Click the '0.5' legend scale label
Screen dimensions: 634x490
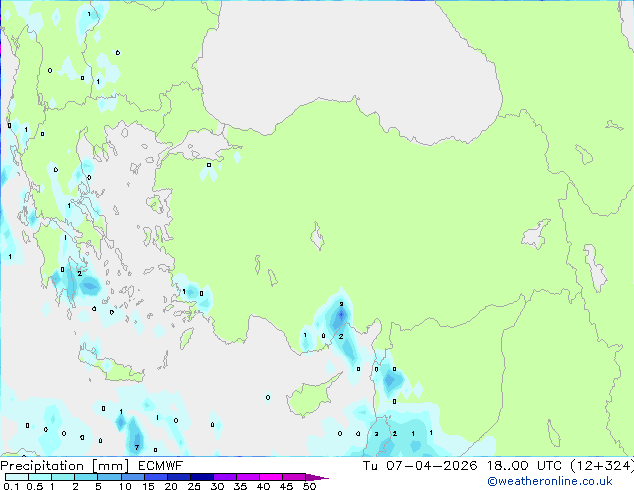(x=35, y=486)
